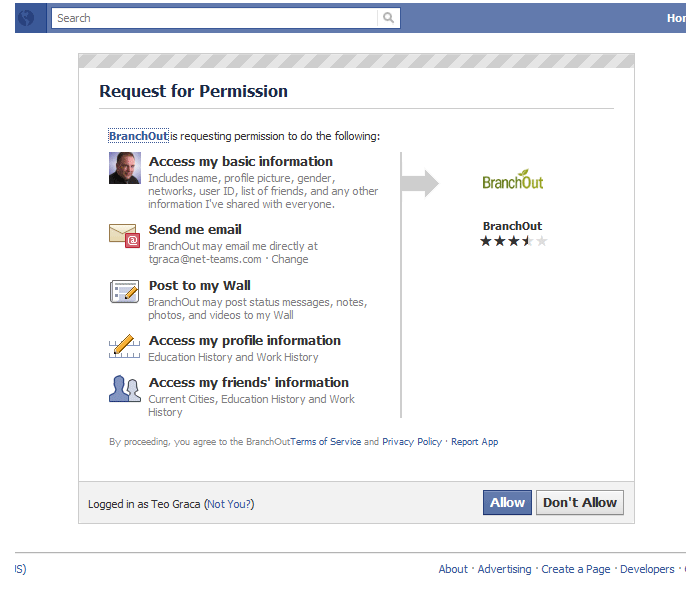Click the search magnifier icon
The width and height of the screenshot is (697, 590).
coord(389,18)
